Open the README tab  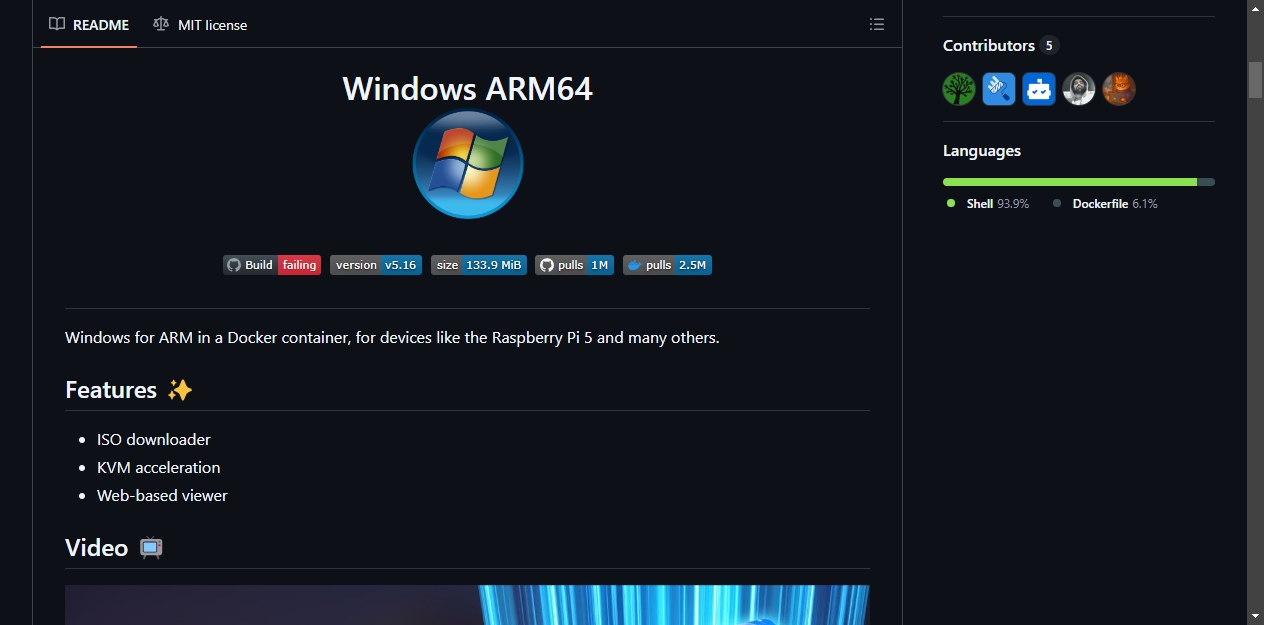pyautogui.click(x=89, y=25)
